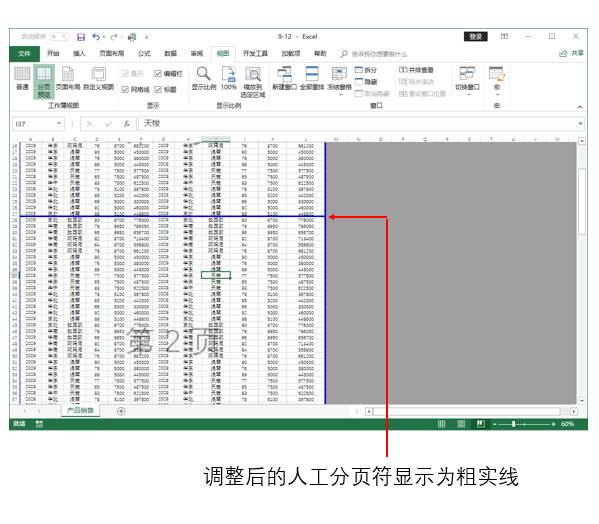Open Page Layout (页面布局) view button
This screenshot has height=524, width=599.
(68, 79)
